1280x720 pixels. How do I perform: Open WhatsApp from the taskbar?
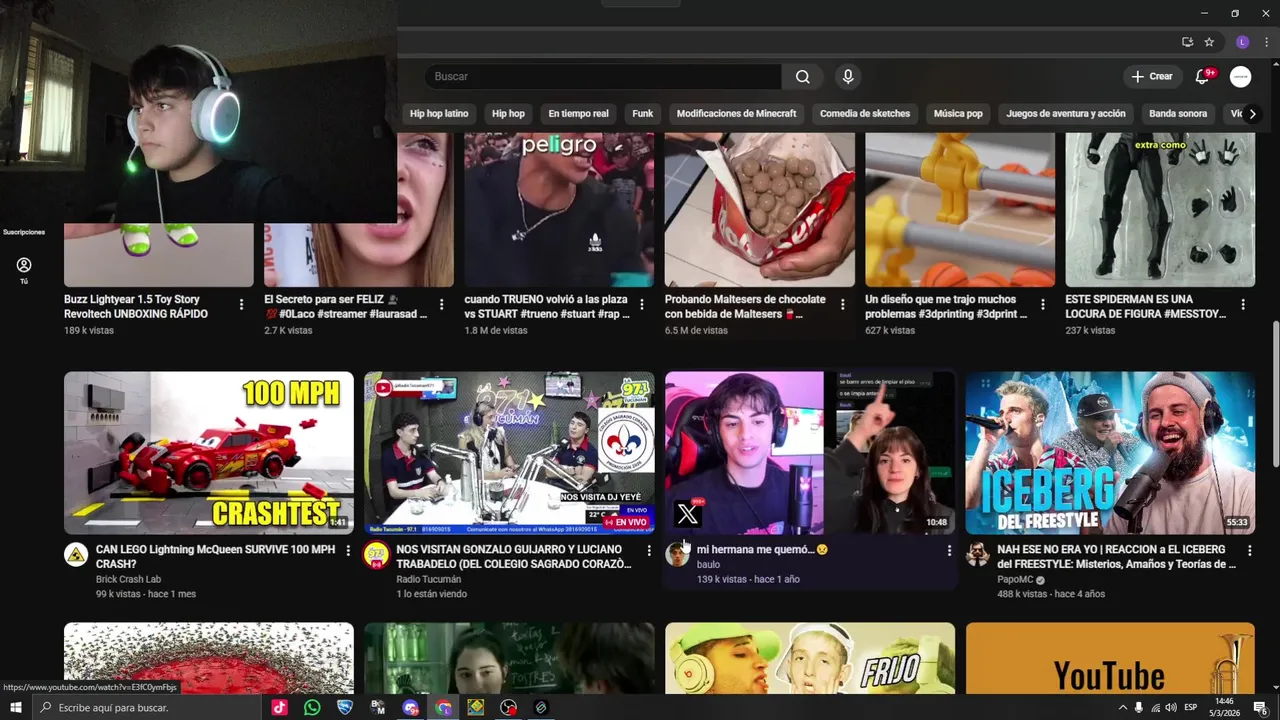tap(312, 708)
